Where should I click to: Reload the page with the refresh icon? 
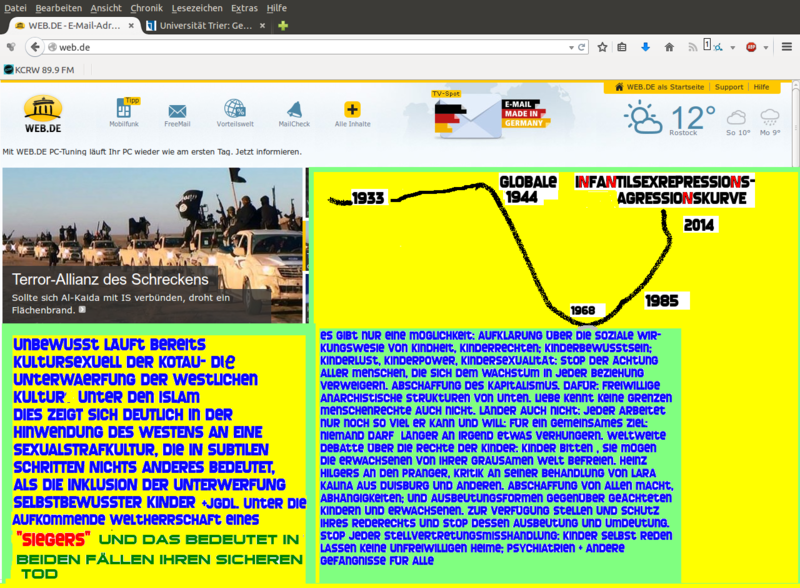click(580, 46)
